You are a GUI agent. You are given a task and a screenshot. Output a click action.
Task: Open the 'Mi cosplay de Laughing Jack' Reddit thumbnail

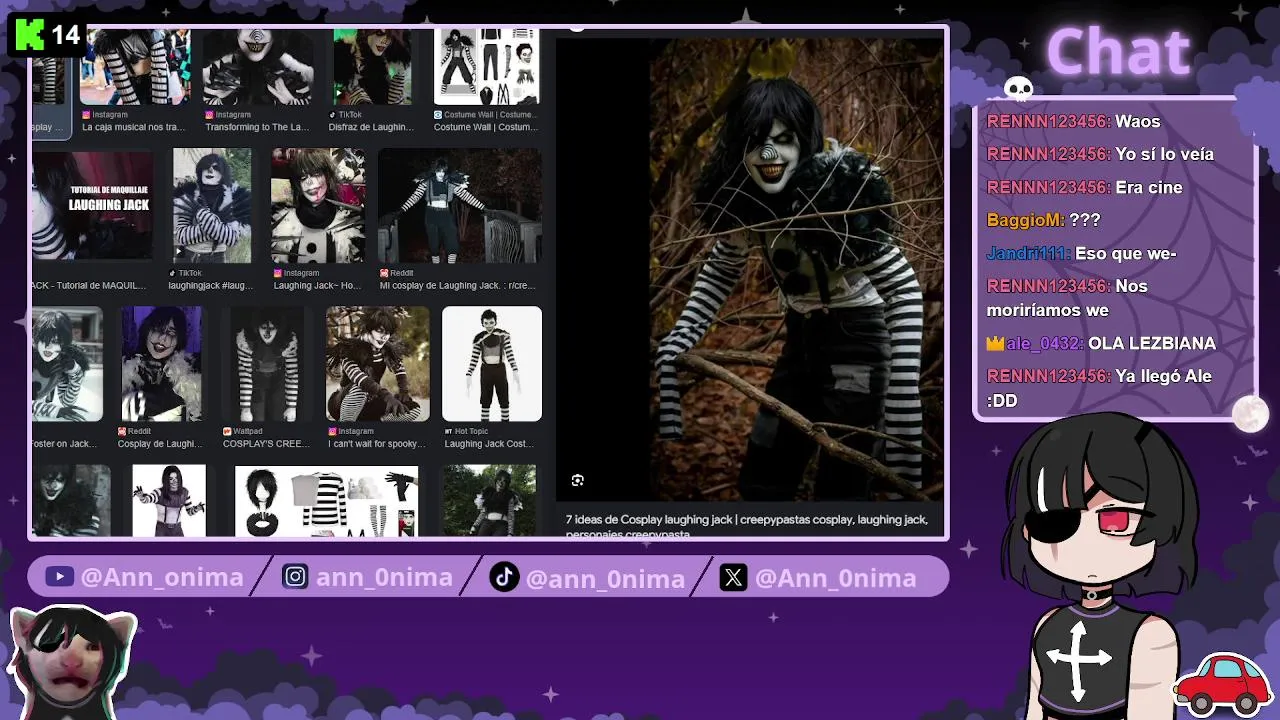[x=460, y=205]
